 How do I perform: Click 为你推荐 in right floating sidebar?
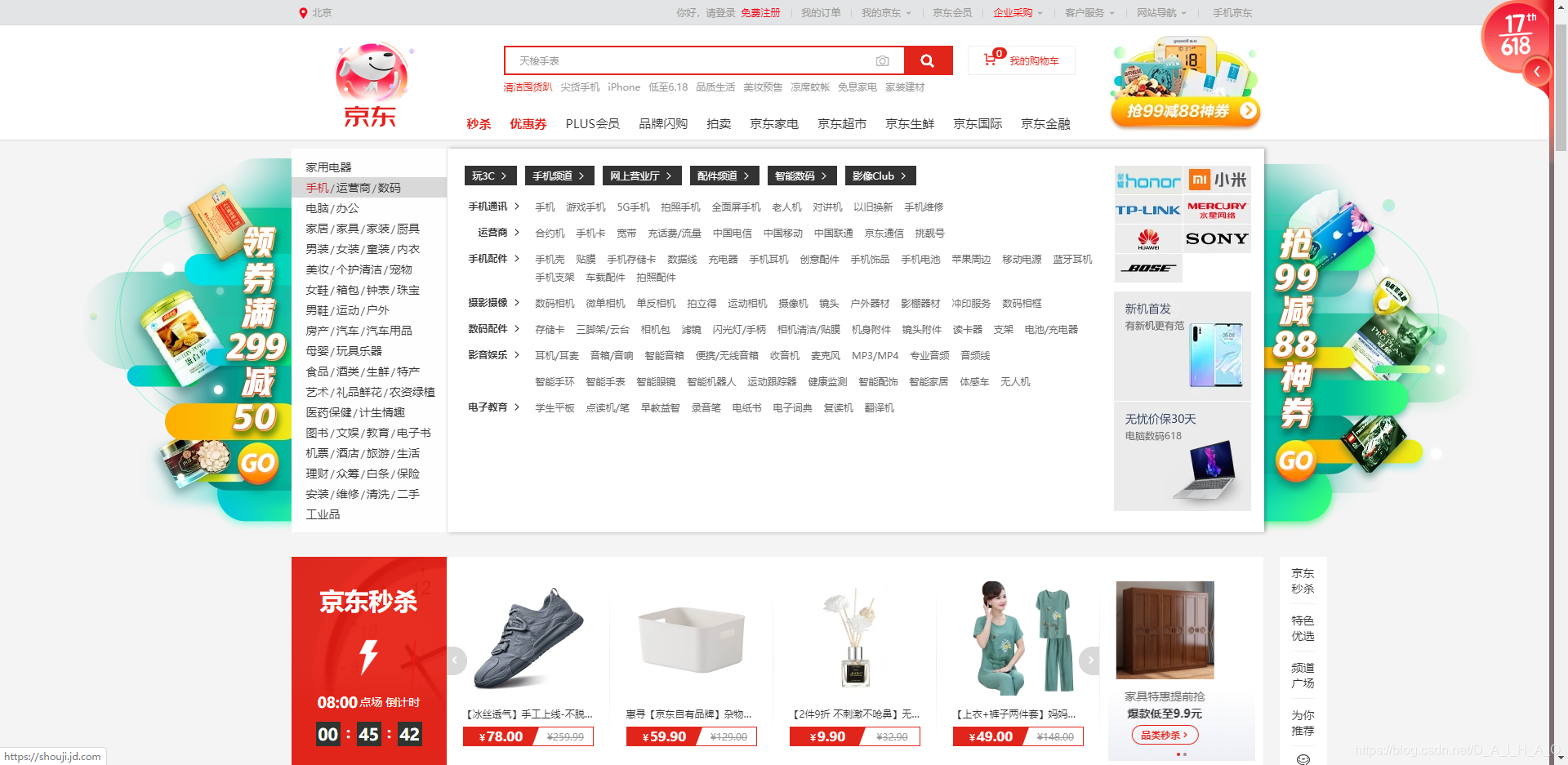1303,723
